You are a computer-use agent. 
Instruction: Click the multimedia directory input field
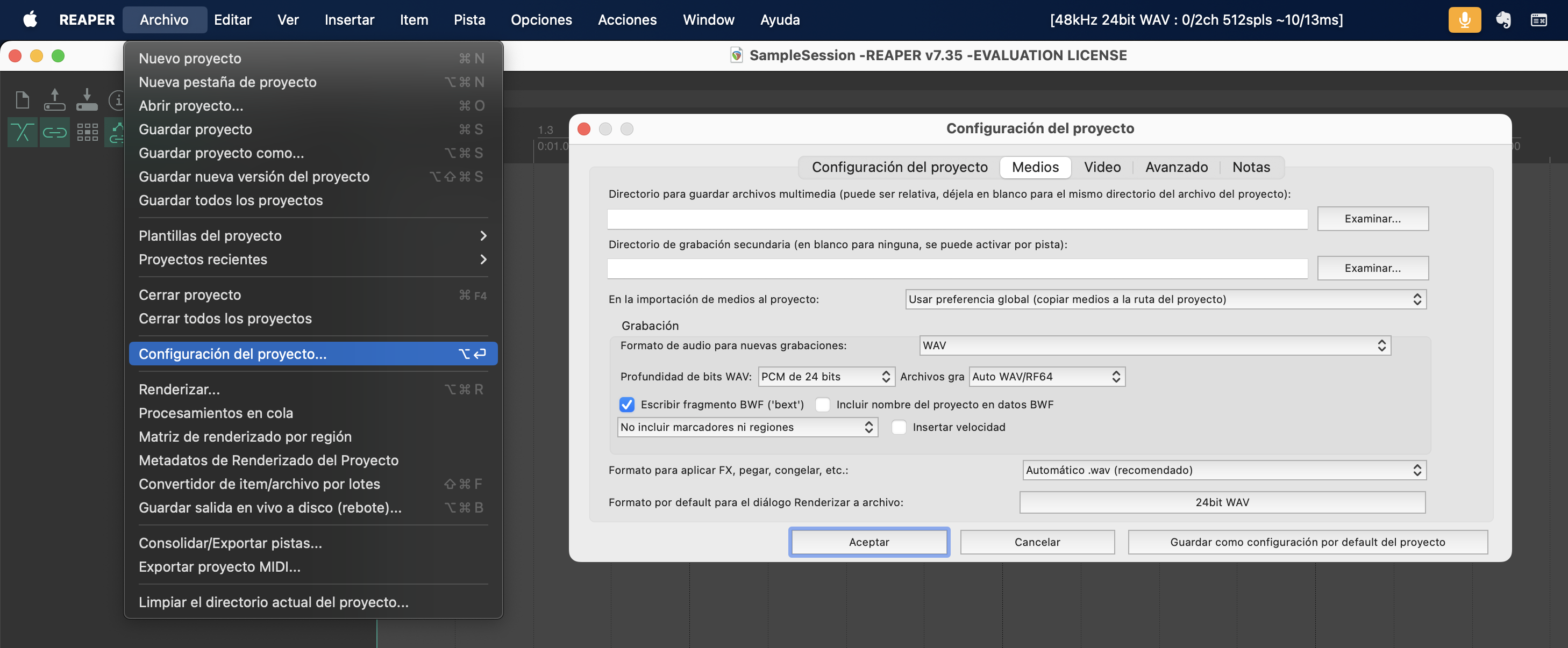click(x=957, y=219)
